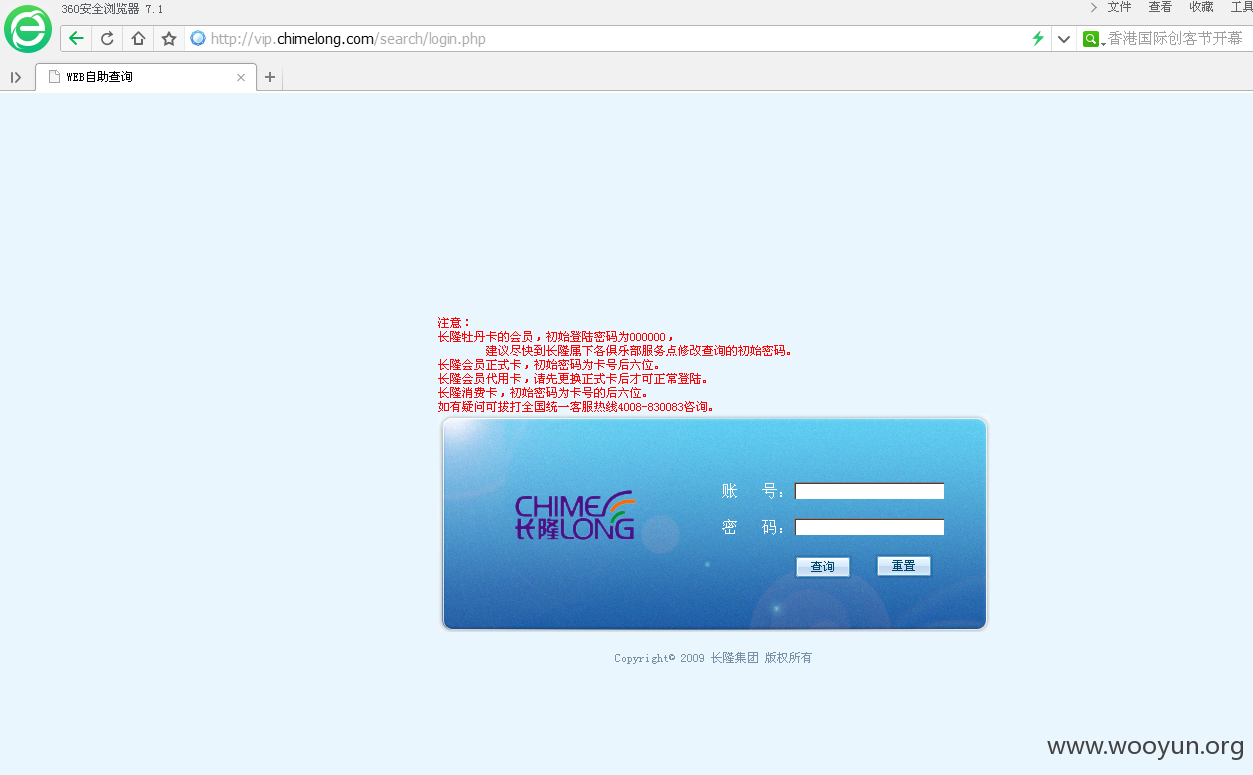Click the green search engine icon

point(1091,39)
